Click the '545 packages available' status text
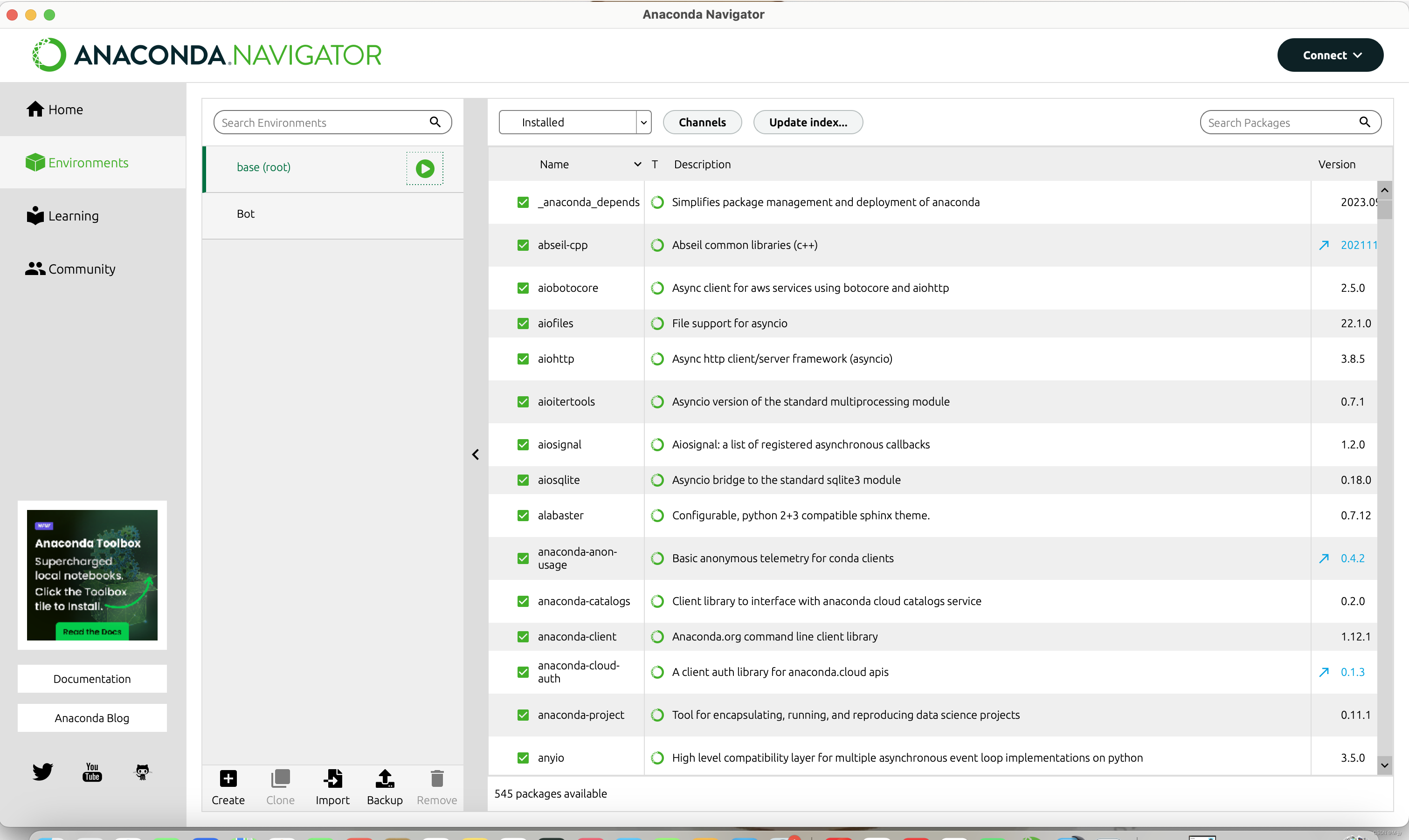 tap(550, 793)
